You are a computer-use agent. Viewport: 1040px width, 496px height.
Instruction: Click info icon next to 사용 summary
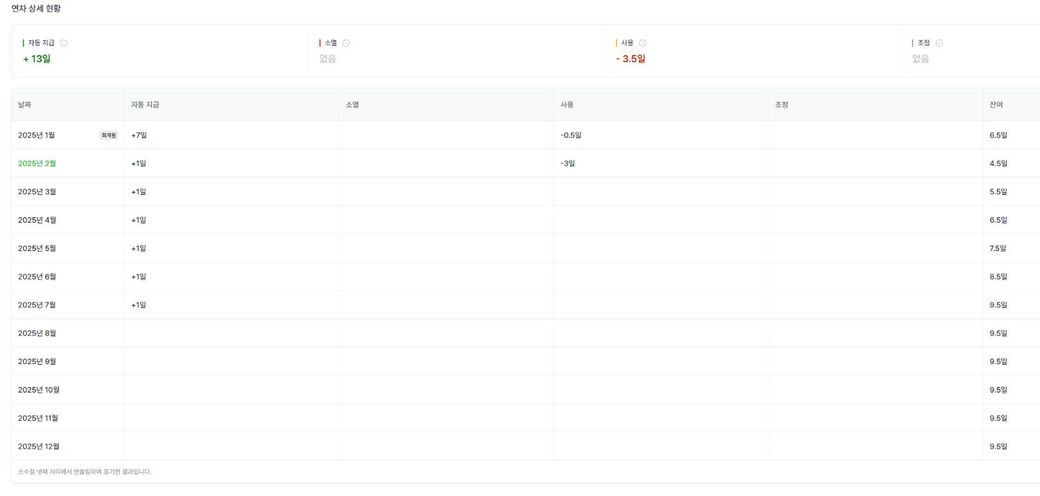click(x=642, y=43)
